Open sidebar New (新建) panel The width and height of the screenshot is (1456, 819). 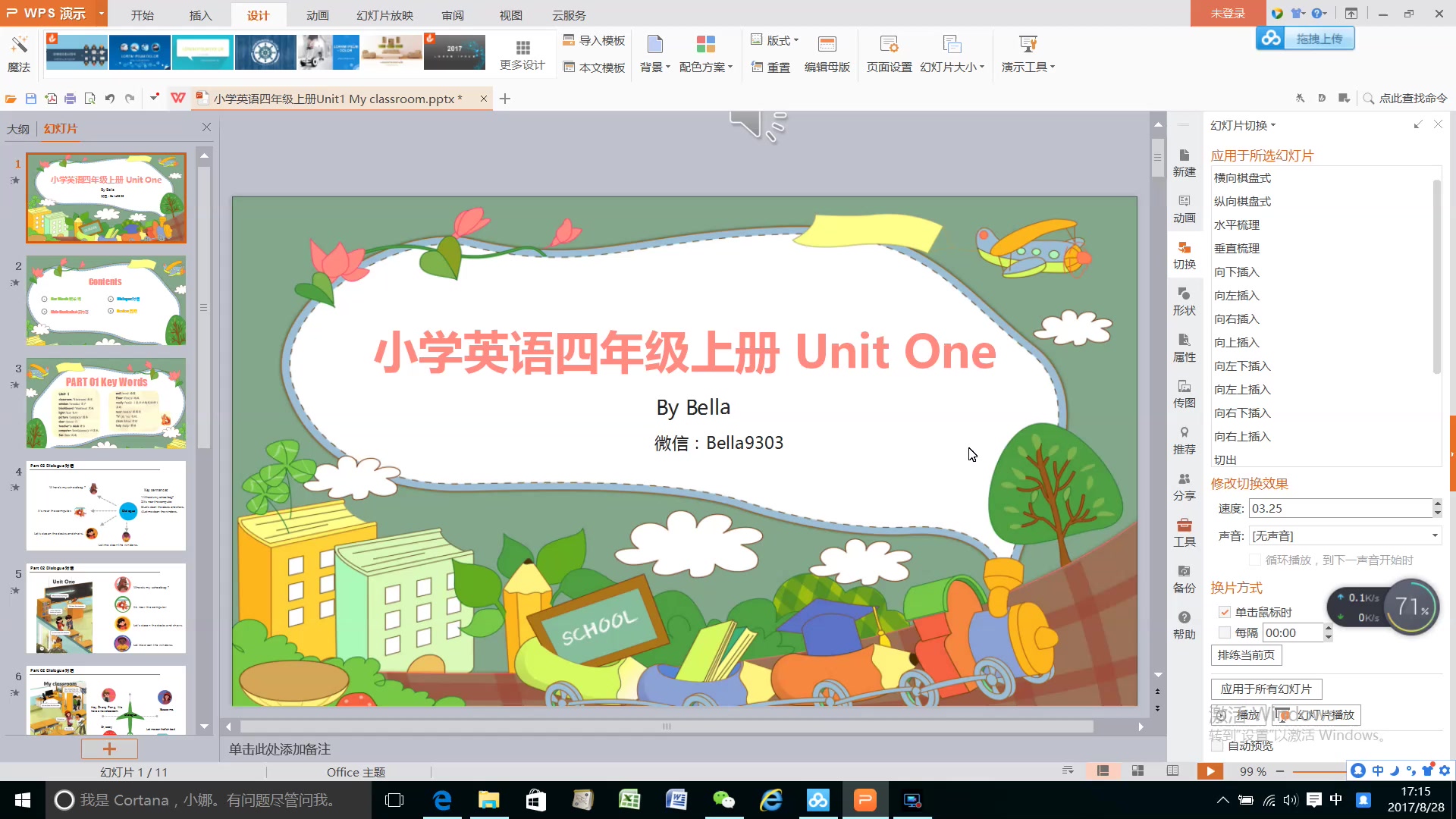tap(1184, 163)
